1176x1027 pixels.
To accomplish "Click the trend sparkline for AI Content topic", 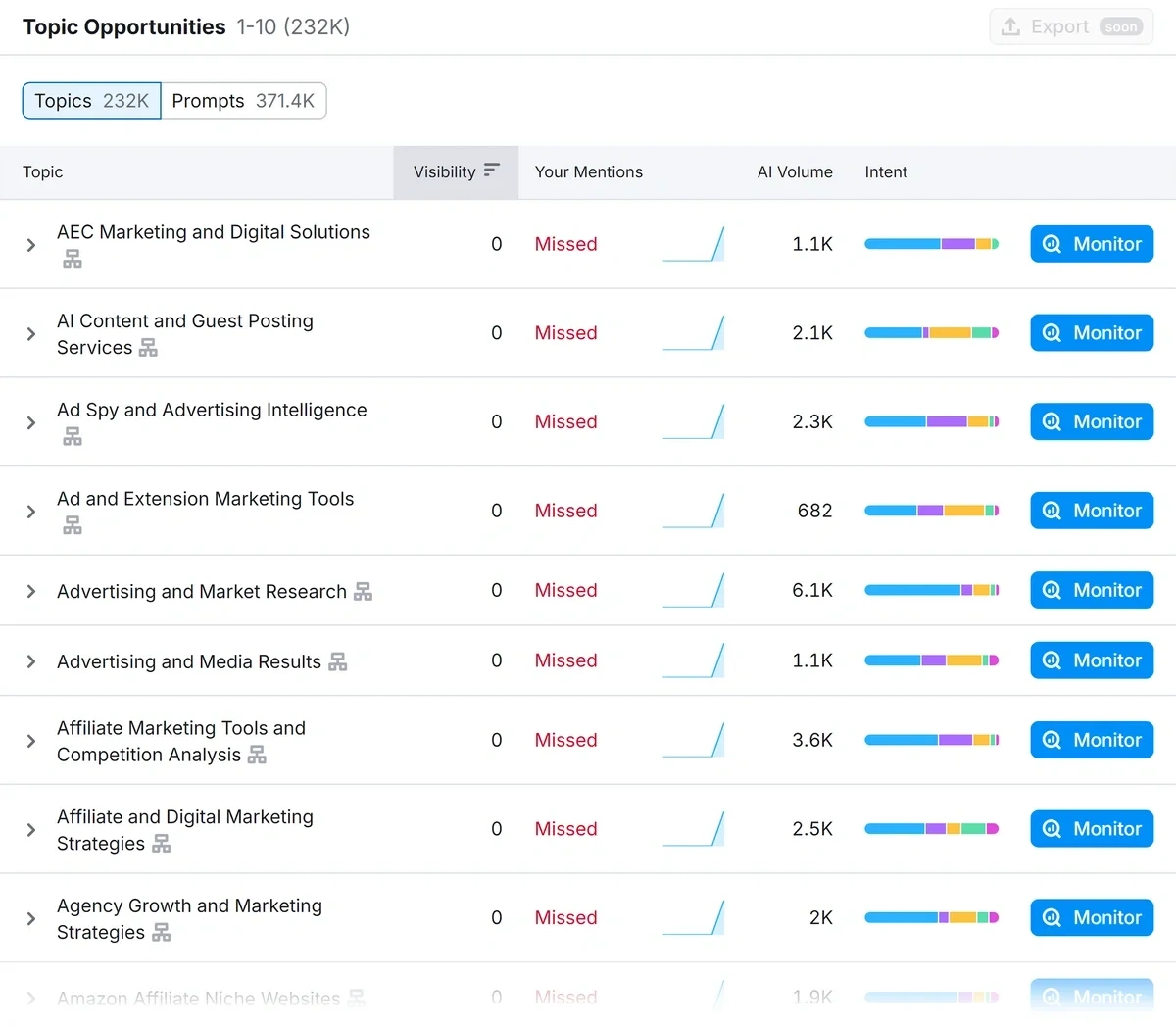I will (694, 332).
